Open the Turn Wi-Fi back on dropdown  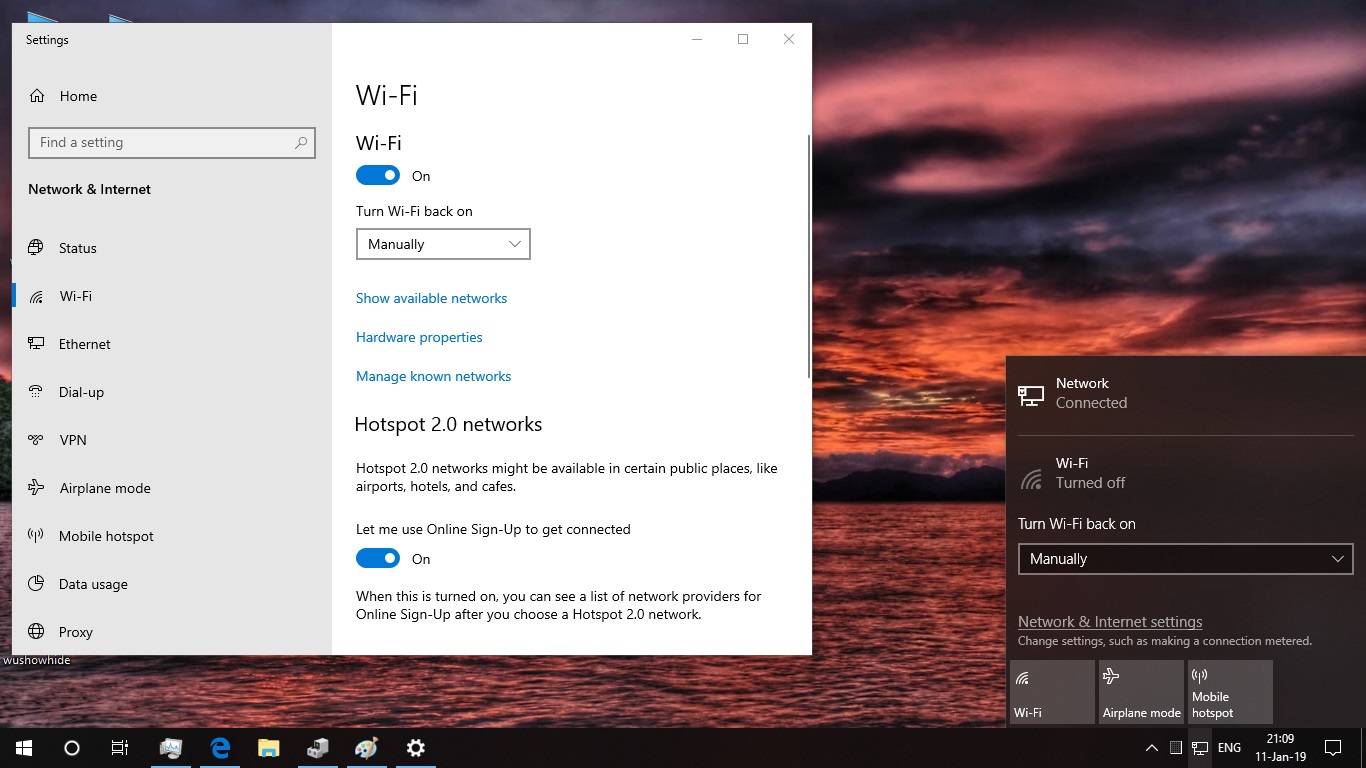tap(443, 243)
